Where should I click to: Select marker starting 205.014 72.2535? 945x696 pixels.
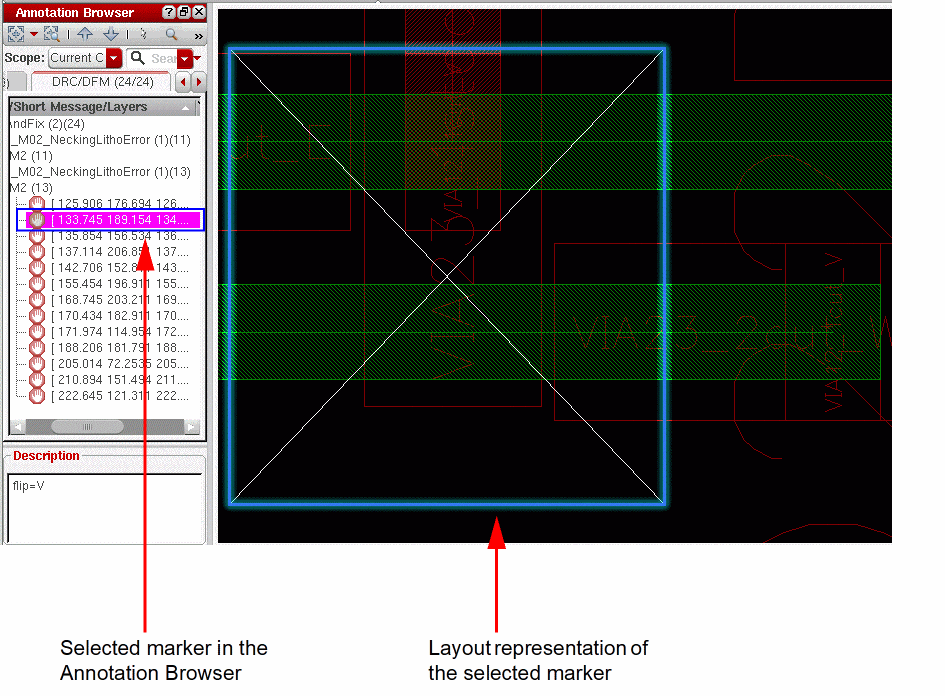(x=119, y=363)
